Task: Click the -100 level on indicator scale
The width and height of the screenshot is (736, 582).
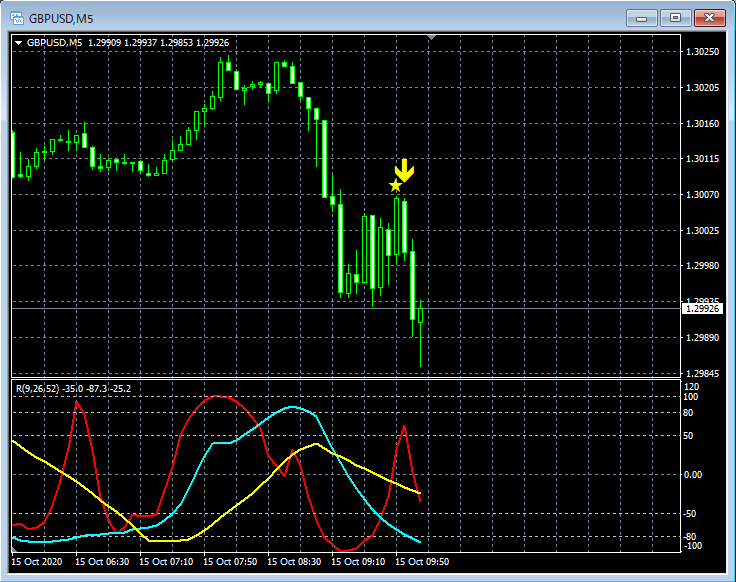Action: (691, 545)
